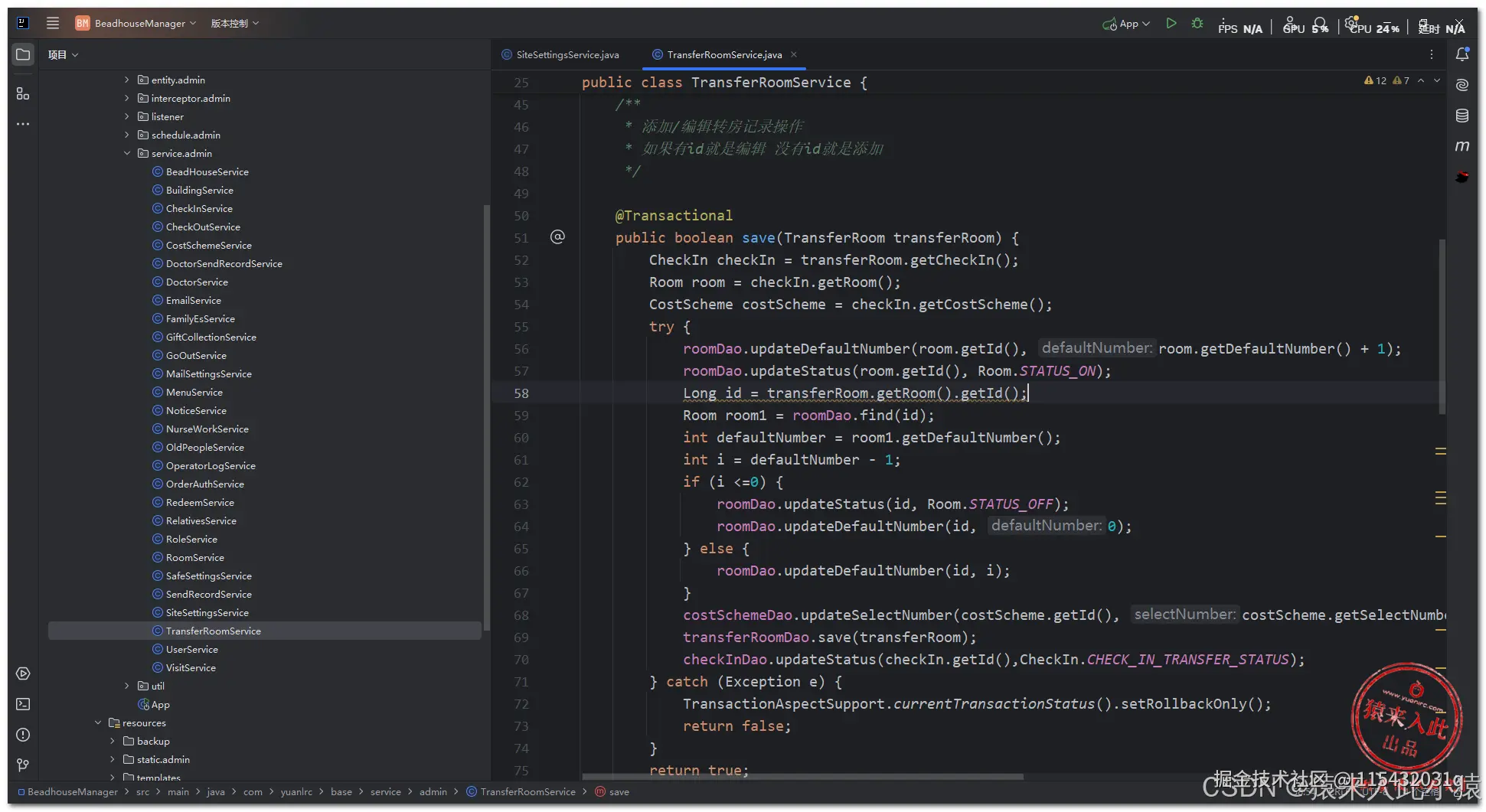Viewport: 1486px width, 812px height.
Task: Show more tool windows via ellipsis
Action: pos(23,124)
